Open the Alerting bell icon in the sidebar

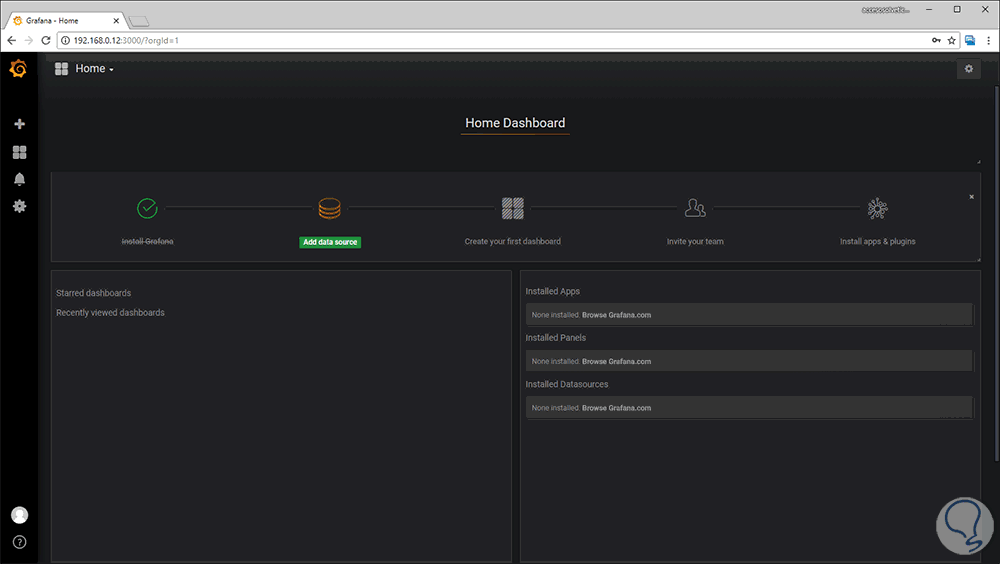pos(20,179)
